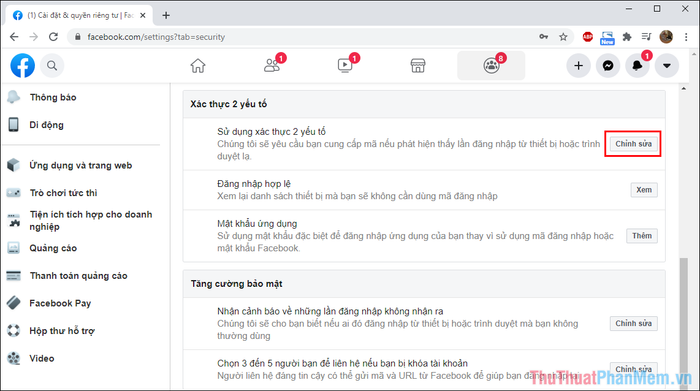Open Chrome three-dot menu
700x391 pixels.
tap(686, 37)
